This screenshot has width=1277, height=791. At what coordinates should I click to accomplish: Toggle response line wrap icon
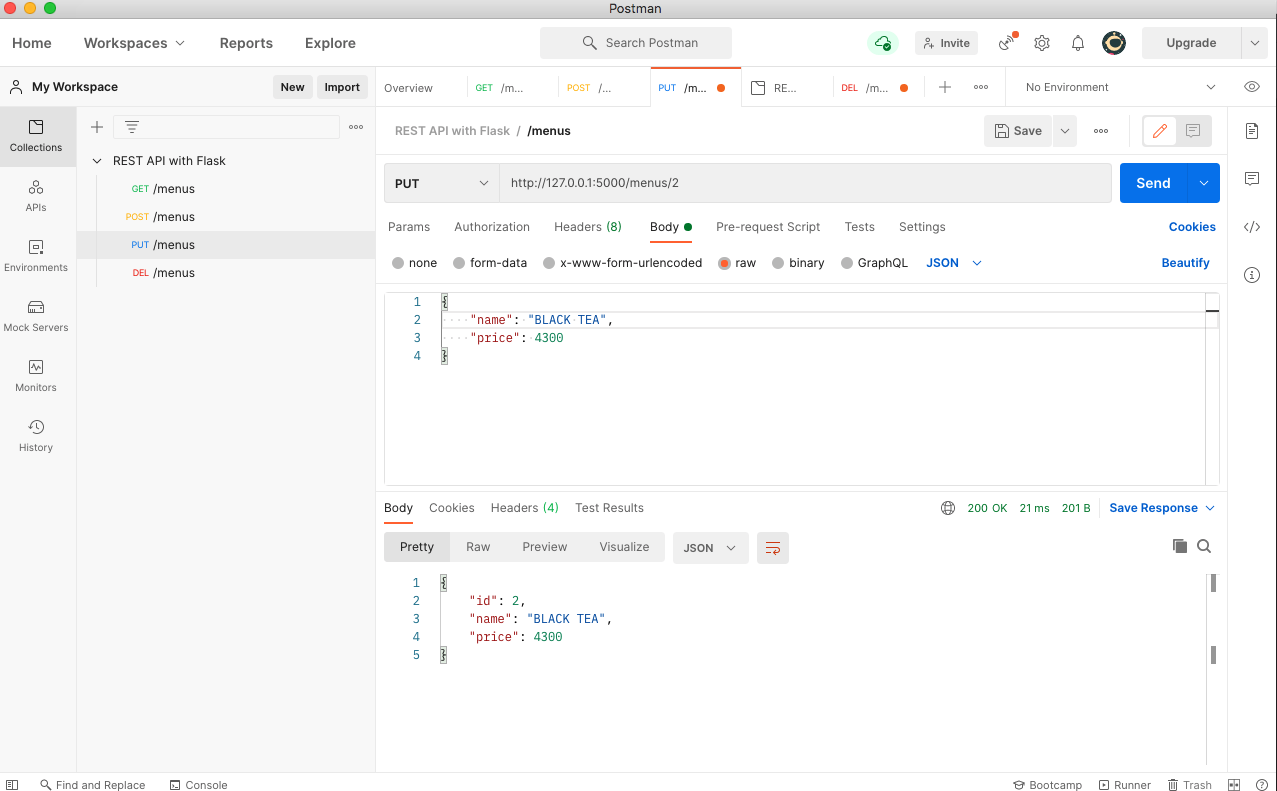(x=773, y=548)
